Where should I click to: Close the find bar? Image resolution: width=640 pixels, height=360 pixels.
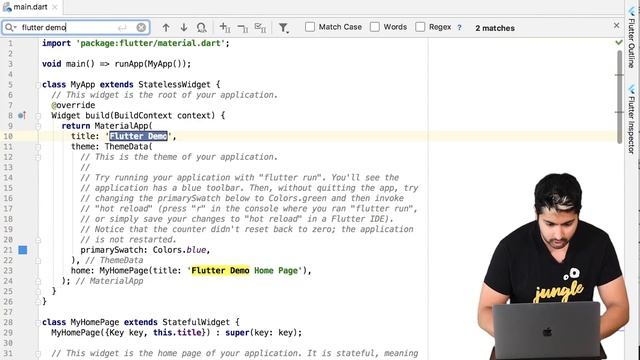[x=616, y=25]
